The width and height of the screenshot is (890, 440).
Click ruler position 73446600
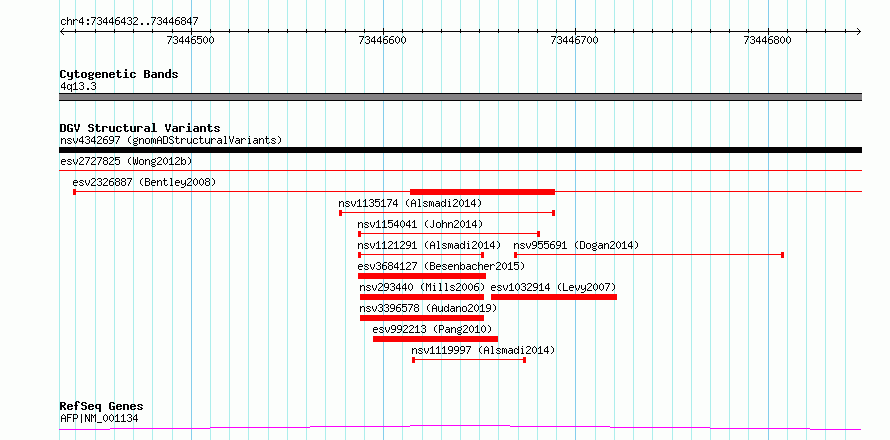(383, 40)
